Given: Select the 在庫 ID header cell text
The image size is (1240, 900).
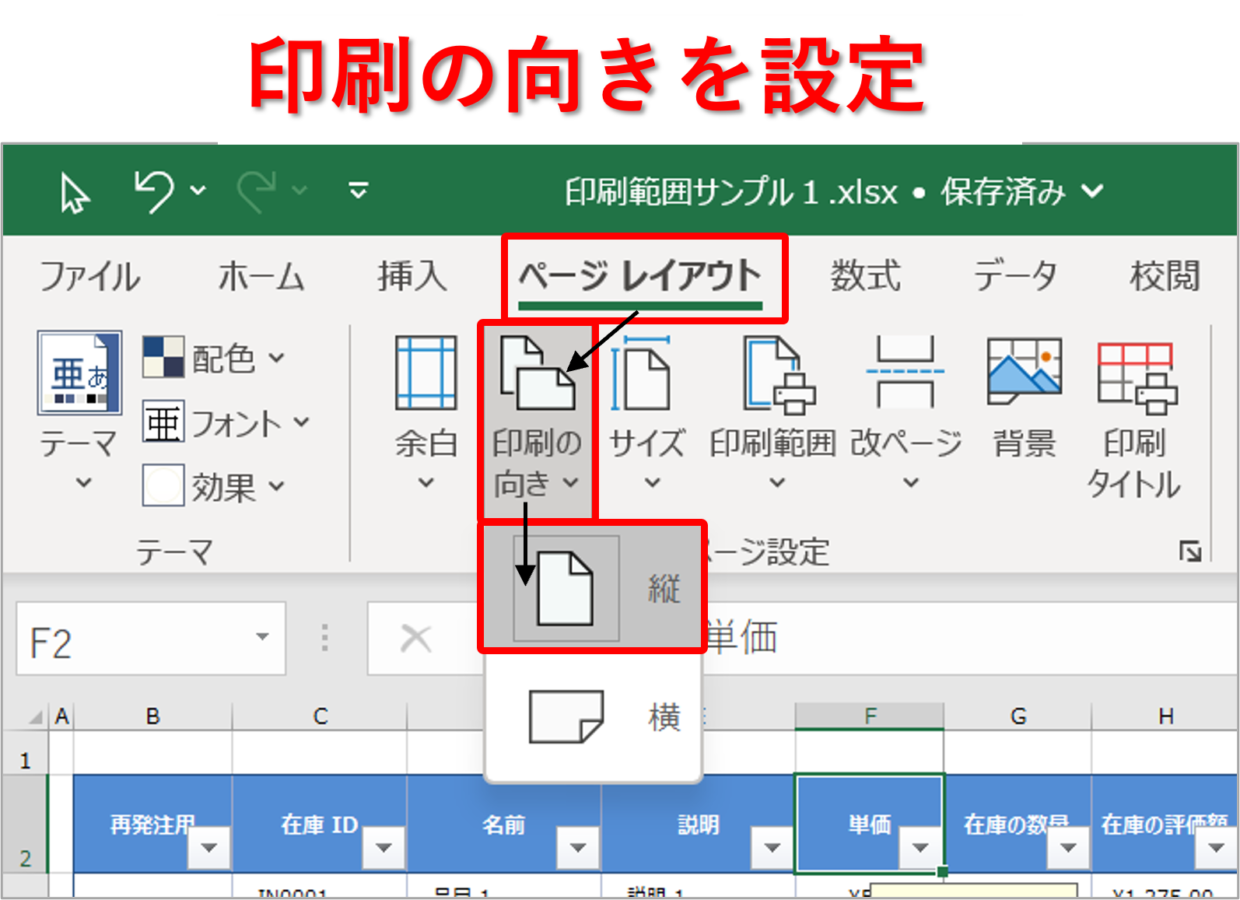Looking at the screenshot, I should pyautogui.click(x=320, y=825).
